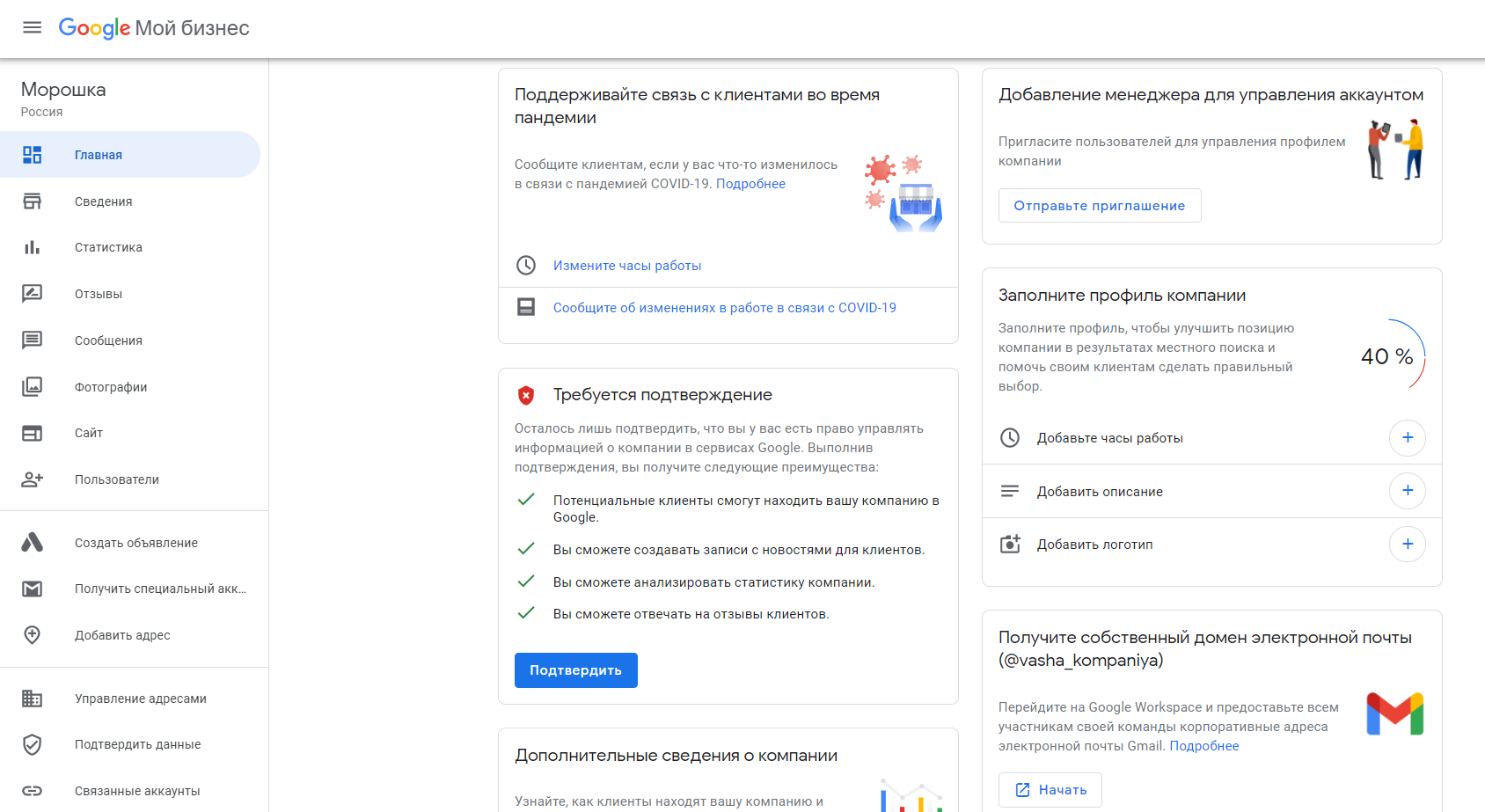Click the blue Подтвердить button
This screenshot has height=812, width=1485.
576,670
